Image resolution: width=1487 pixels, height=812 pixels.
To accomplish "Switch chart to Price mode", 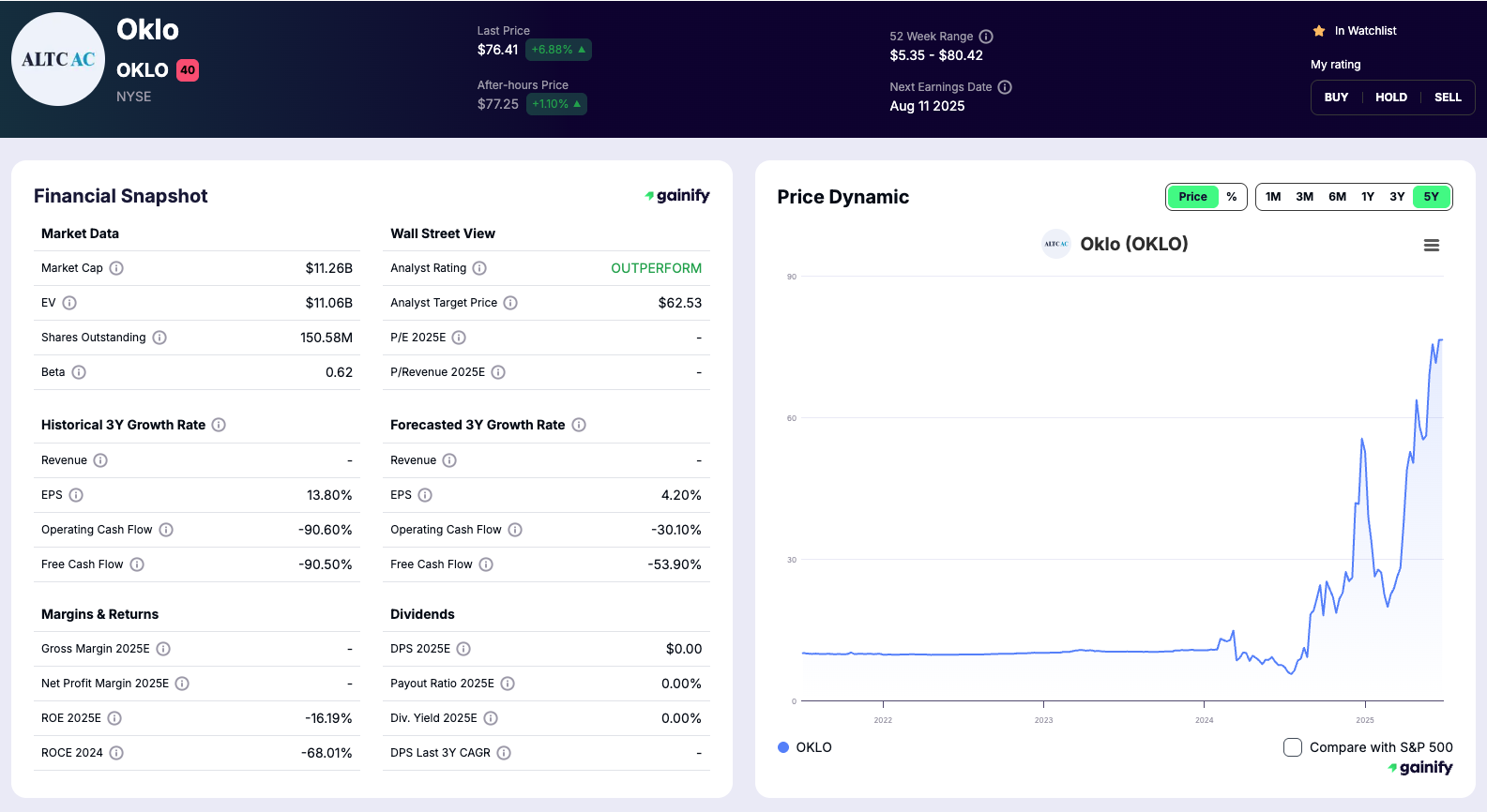I will (1192, 197).
